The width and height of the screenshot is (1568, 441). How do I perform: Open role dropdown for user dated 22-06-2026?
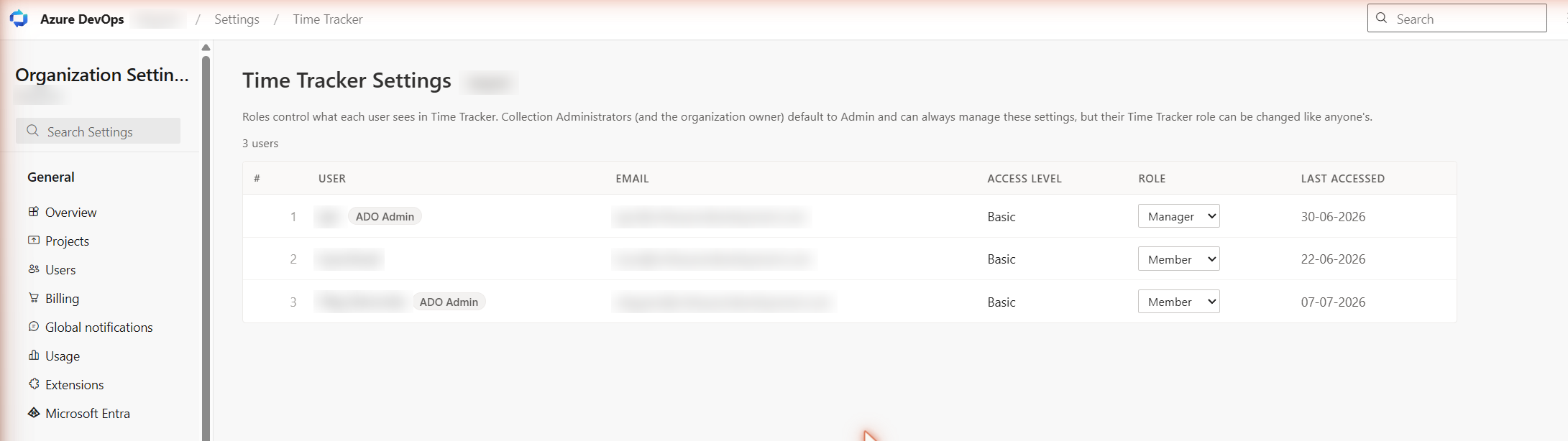click(x=1179, y=259)
